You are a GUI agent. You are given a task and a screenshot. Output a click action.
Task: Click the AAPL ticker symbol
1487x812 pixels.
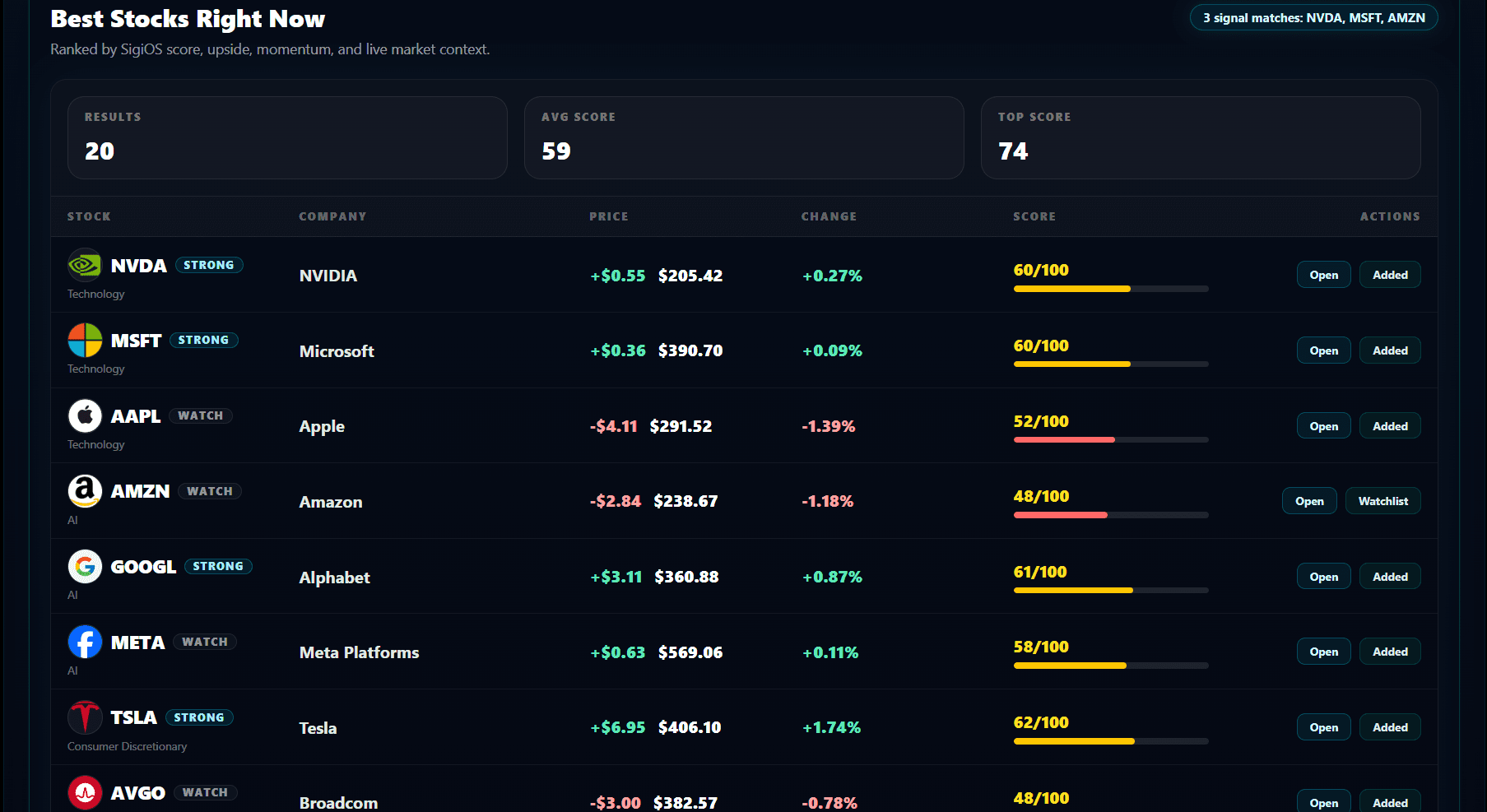136,416
